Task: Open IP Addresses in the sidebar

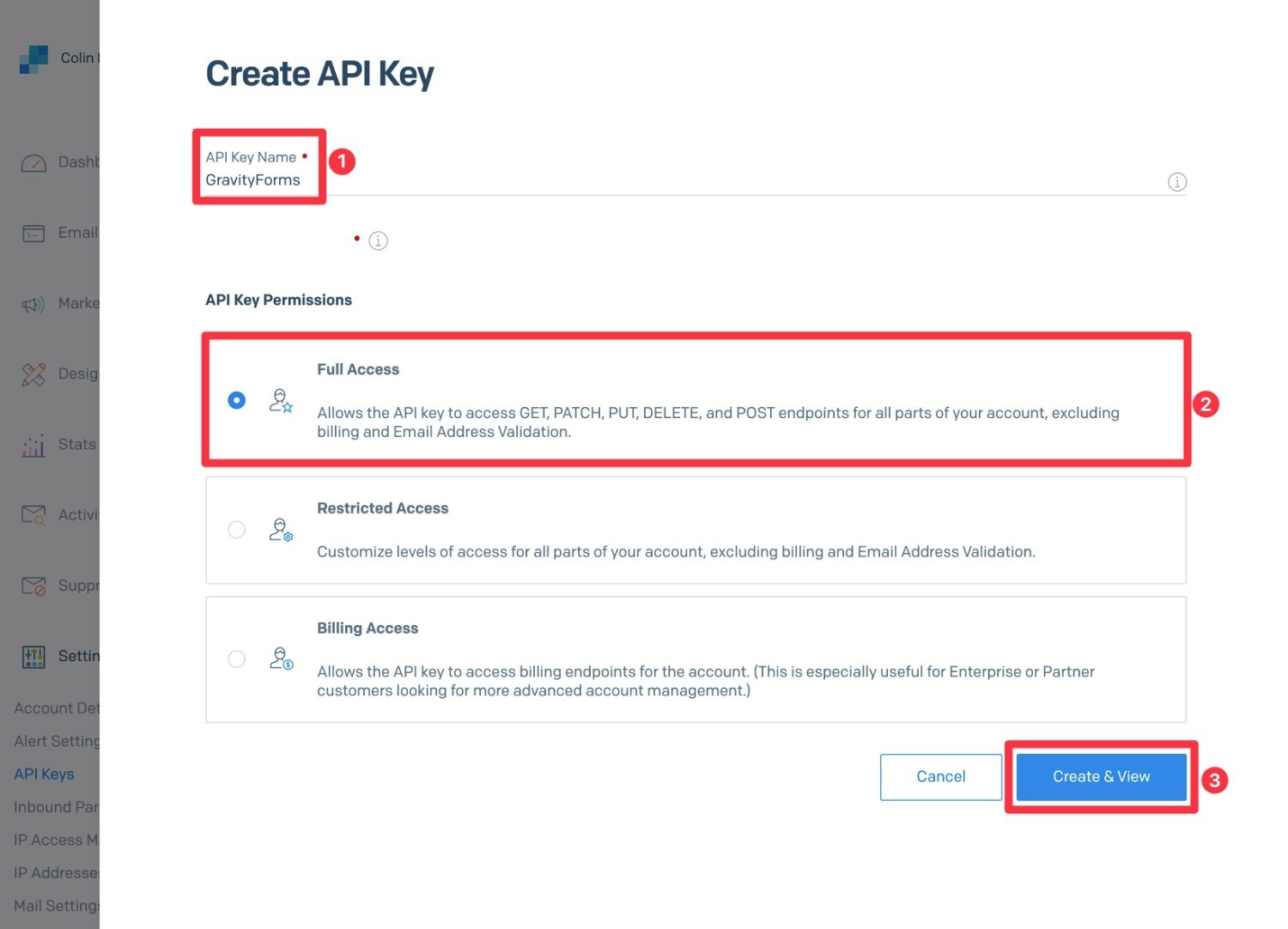Action: point(57,873)
